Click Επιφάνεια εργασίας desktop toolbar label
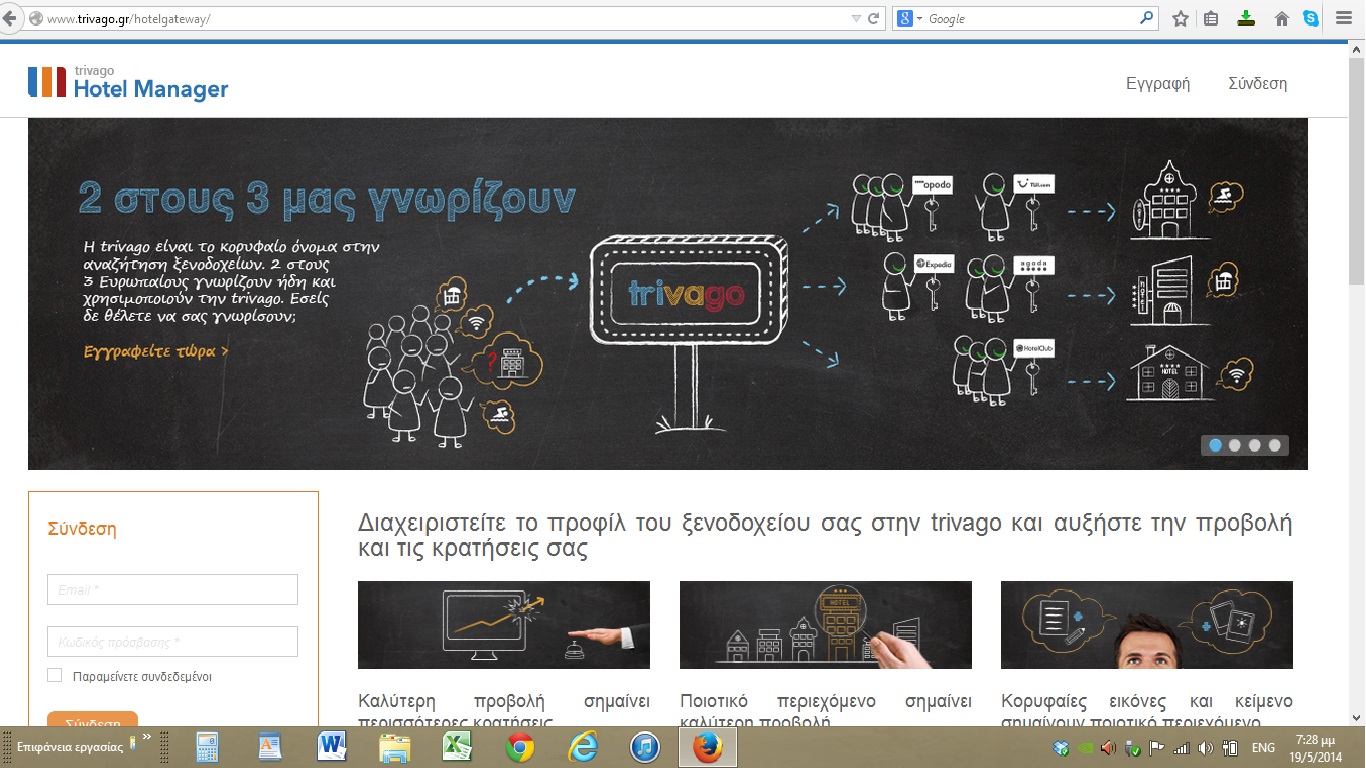Screen dimensions: 1366x768 [x=69, y=747]
